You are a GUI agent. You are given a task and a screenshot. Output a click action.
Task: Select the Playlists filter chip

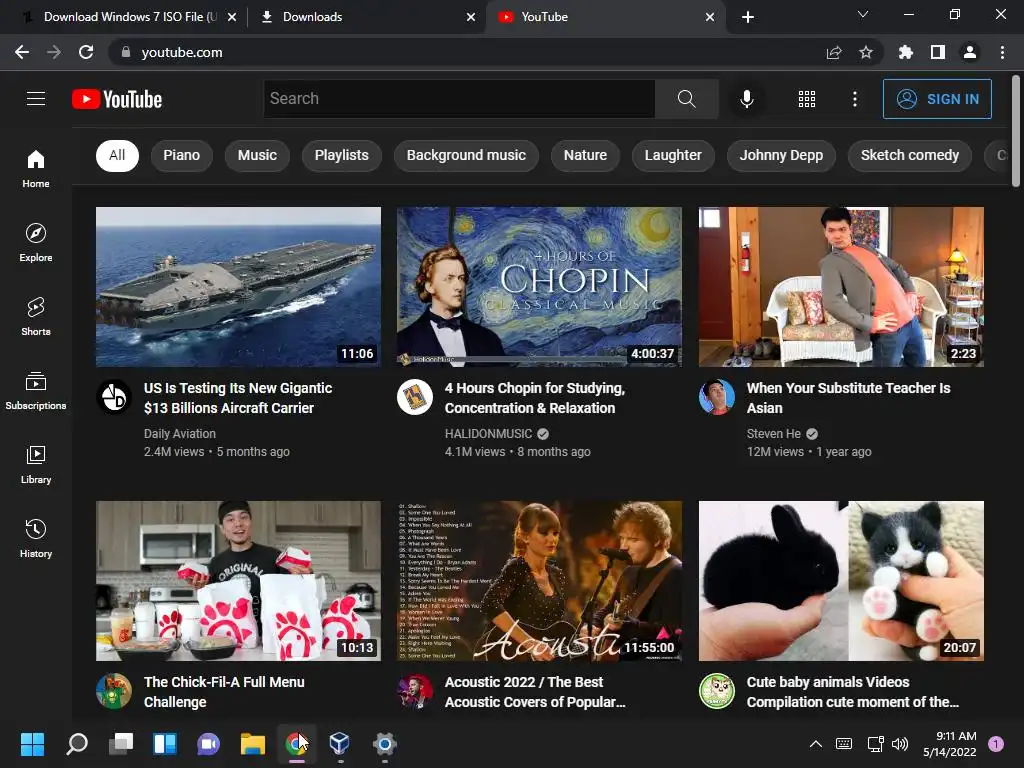(342, 155)
